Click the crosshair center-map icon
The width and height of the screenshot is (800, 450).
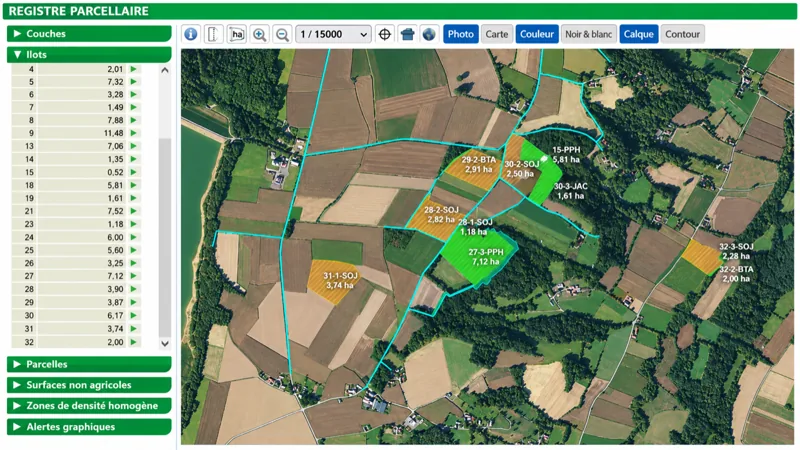pos(385,34)
